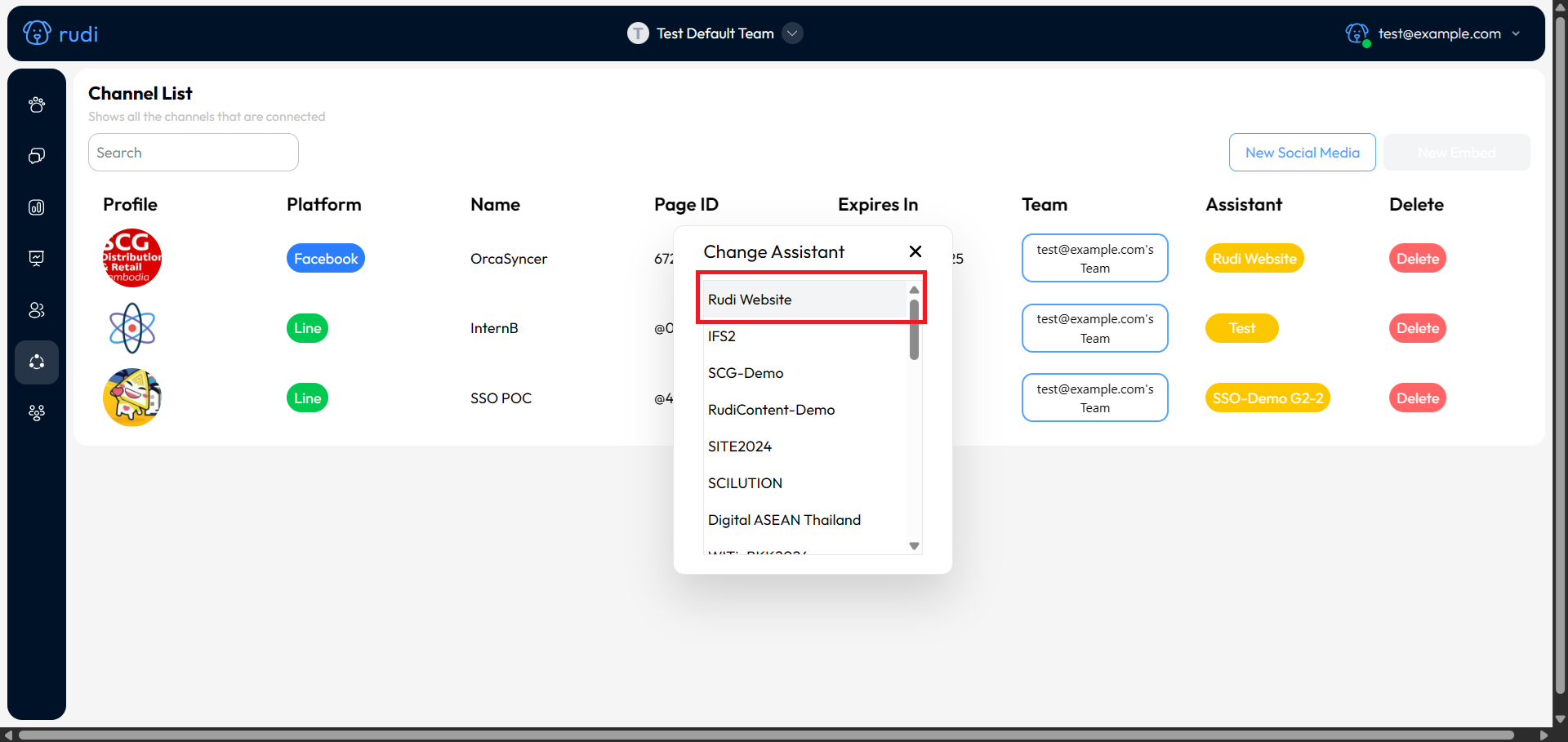Open the chat bubbles sidebar icon
Viewport: 1568px width, 742px height.
pos(37,156)
